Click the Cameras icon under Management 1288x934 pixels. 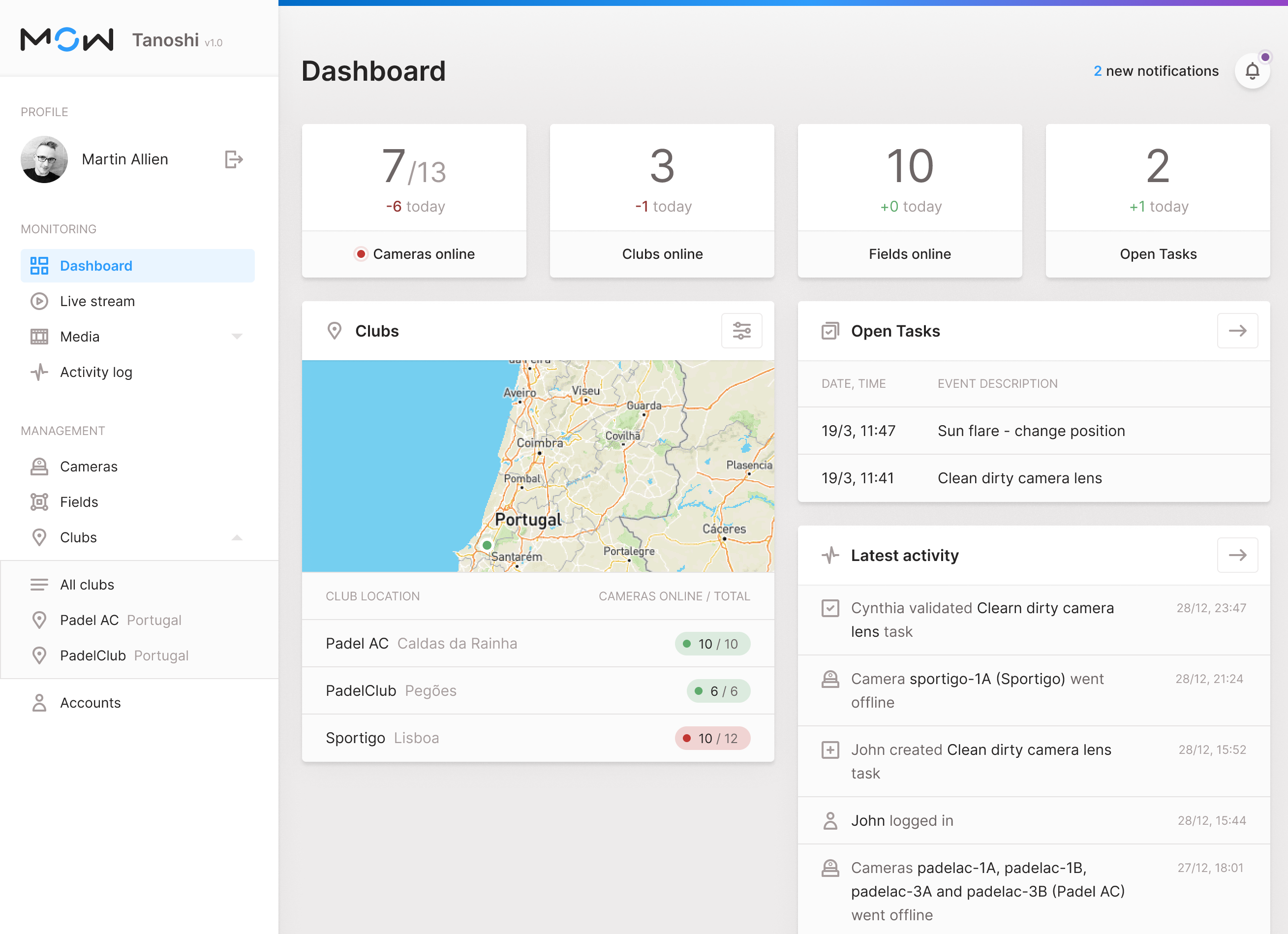click(39, 467)
